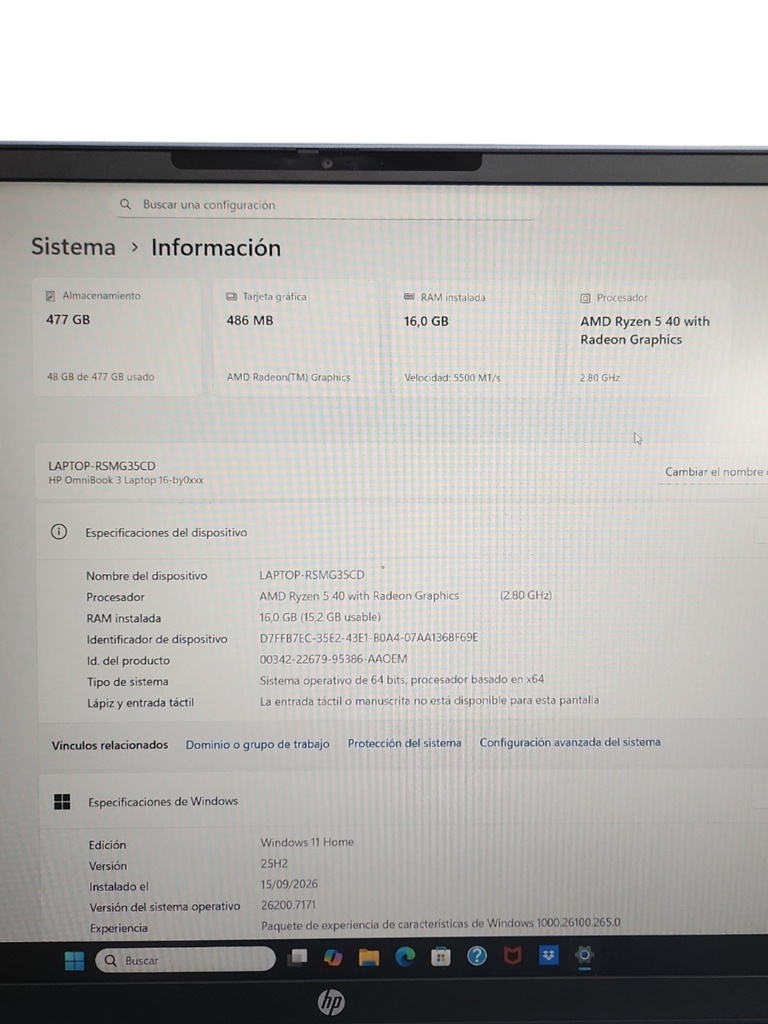Click the Windows logo beside Especificaciones de Windows

pyautogui.click(x=62, y=801)
